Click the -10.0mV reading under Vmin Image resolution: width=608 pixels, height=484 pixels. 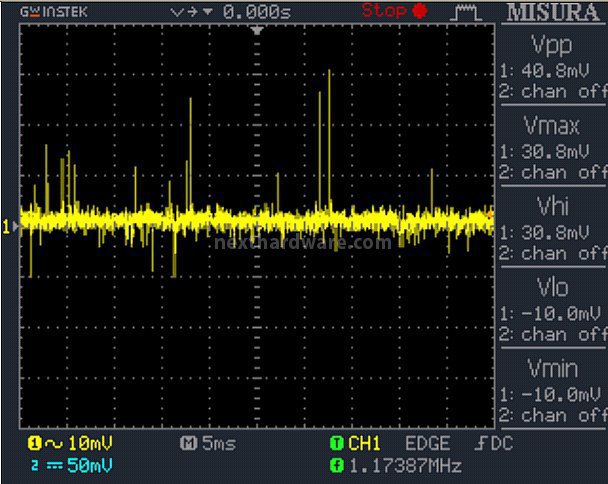pos(561,395)
